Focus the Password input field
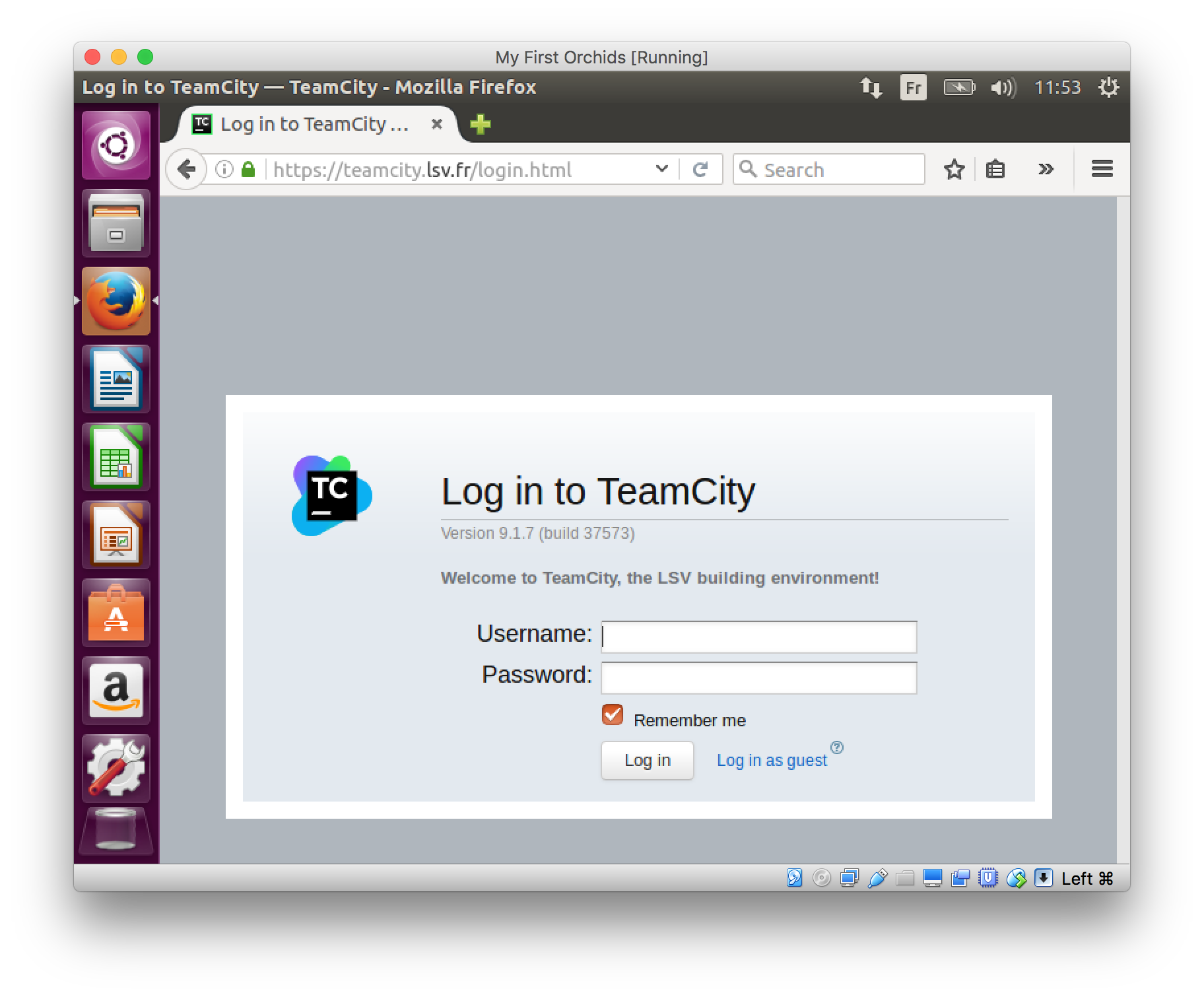Screen dimensions: 1204x997 [758, 678]
